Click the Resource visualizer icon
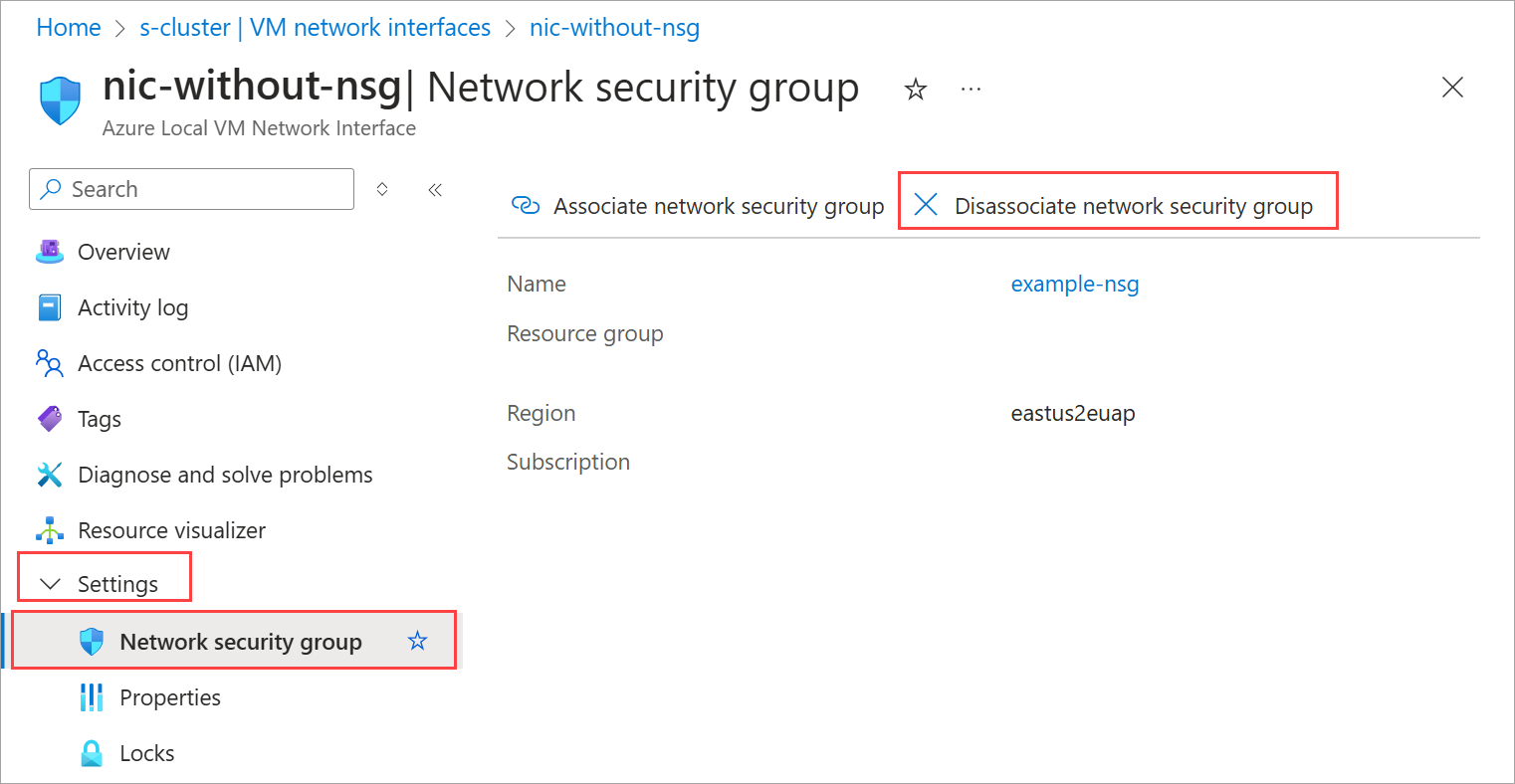 [50, 530]
